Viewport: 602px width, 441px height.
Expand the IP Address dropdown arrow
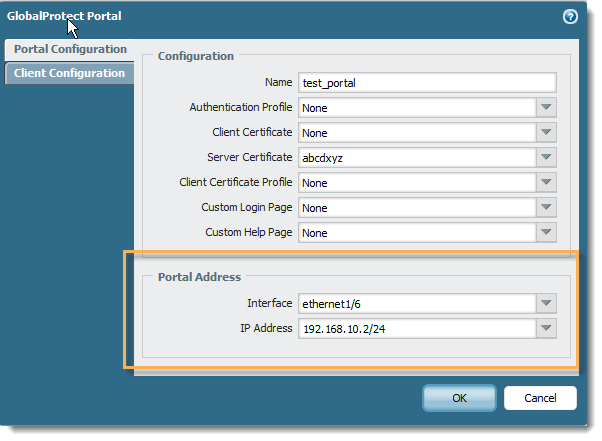point(546,328)
